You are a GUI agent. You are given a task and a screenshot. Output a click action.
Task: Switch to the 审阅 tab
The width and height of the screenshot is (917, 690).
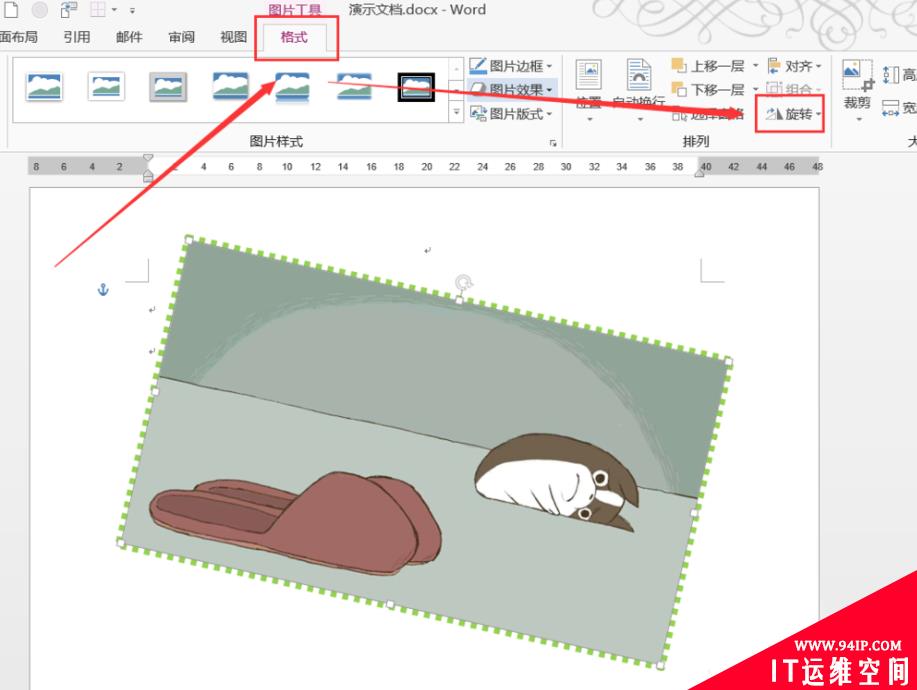pyautogui.click(x=181, y=37)
